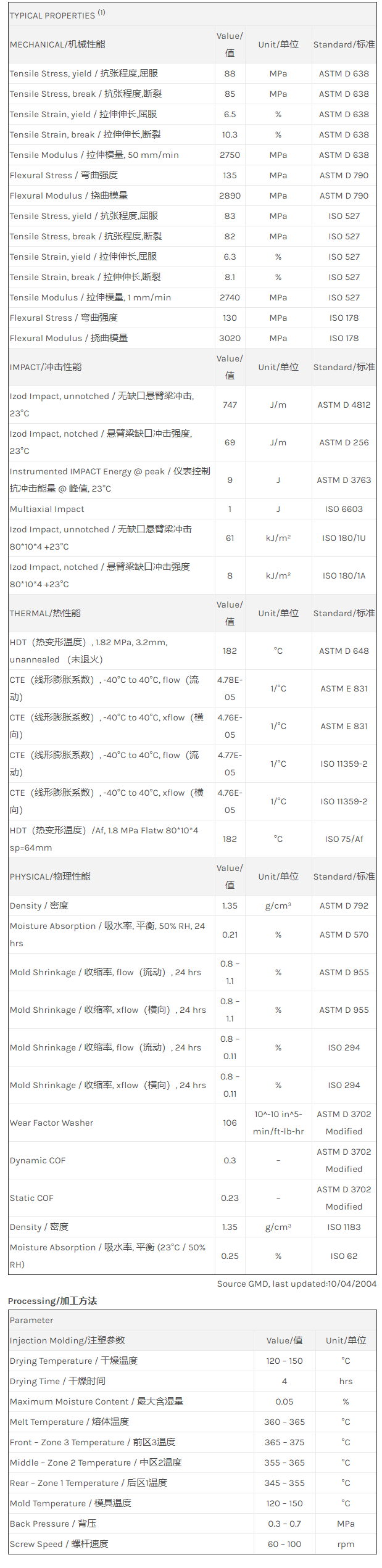Select the MECHANICAL/机械性能 section header
Viewport: 382px width, 1568px height.
[57, 44]
